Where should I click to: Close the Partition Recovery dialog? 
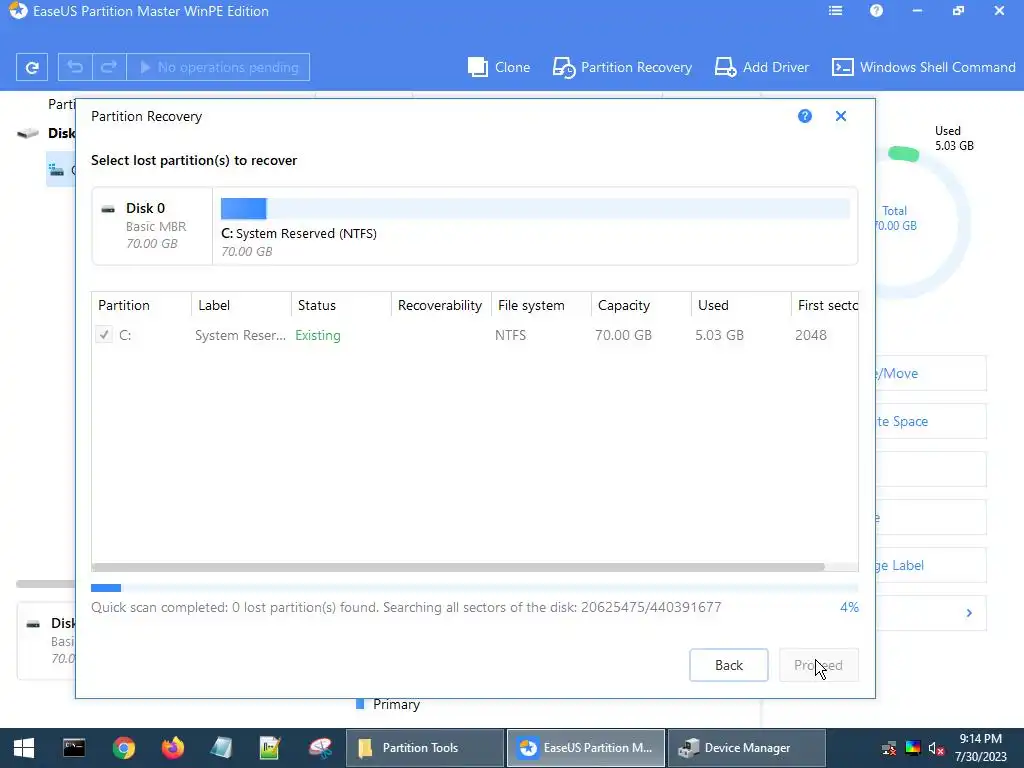tap(840, 116)
